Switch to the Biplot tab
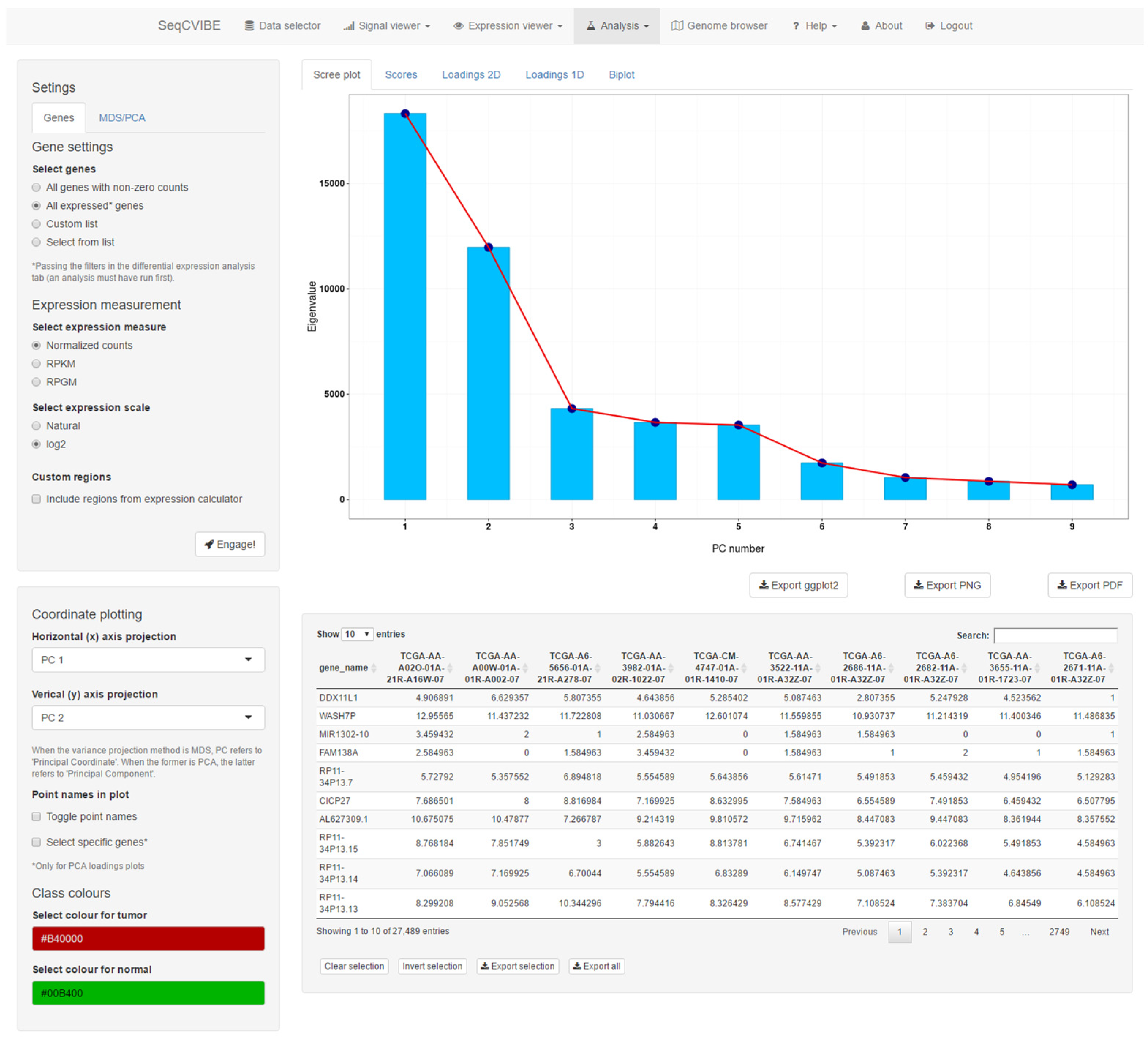Screen dimensions: 1148x1038 click(621, 75)
